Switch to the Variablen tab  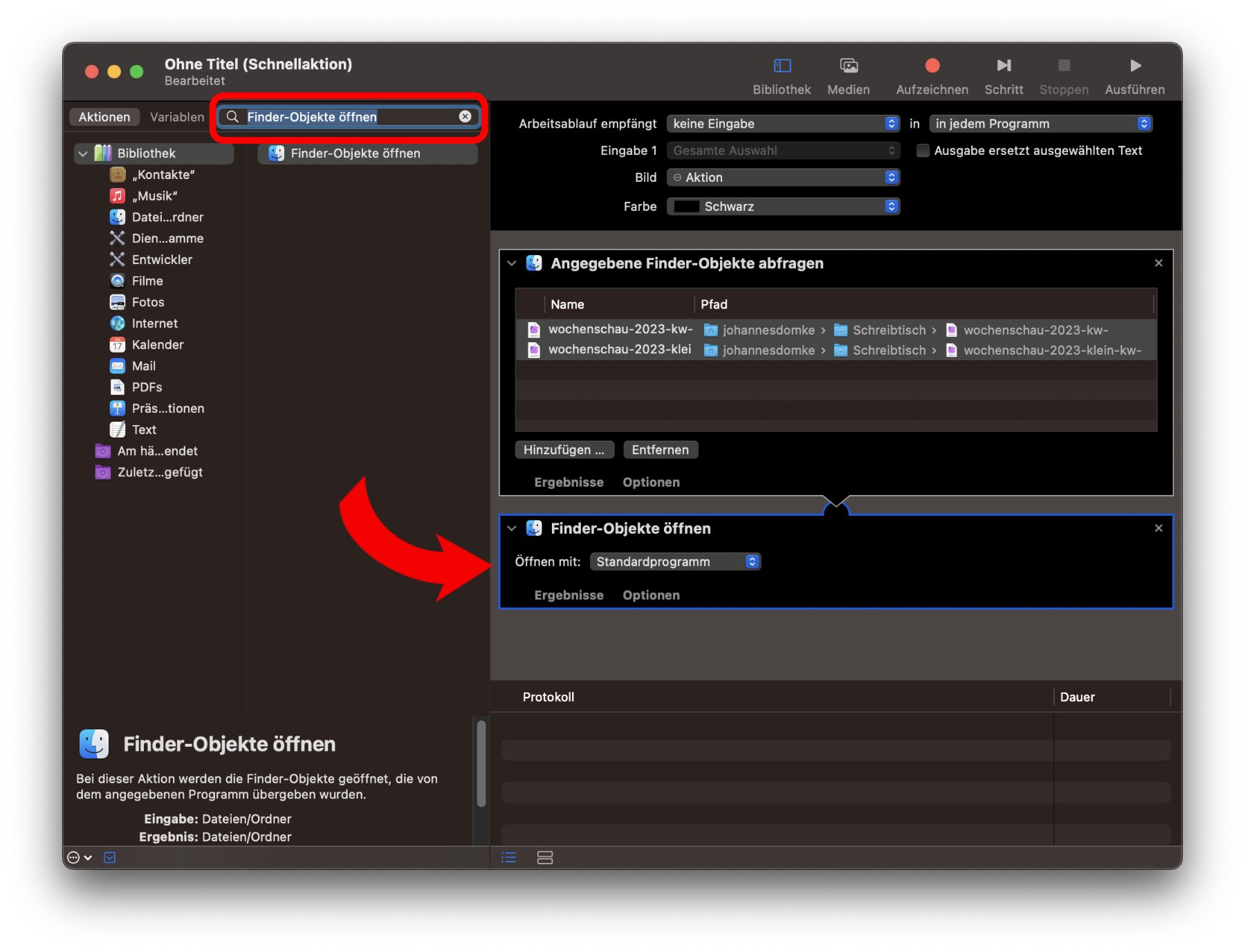point(177,117)
